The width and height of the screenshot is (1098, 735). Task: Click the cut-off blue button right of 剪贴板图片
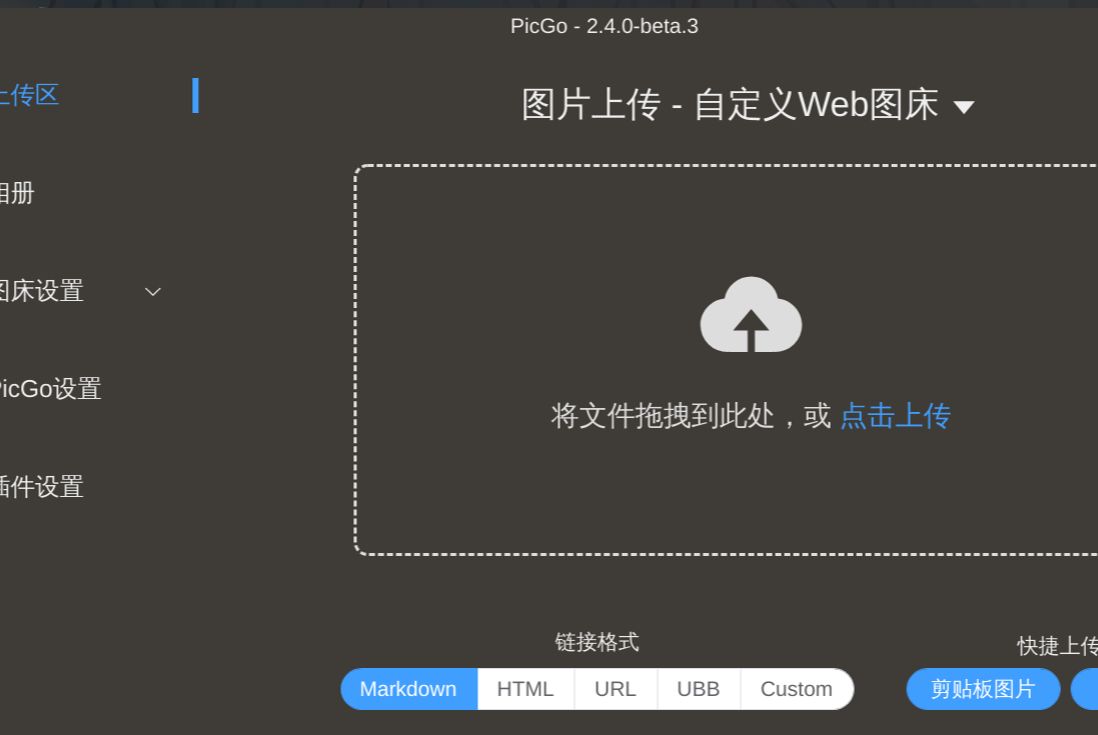coord(1085,689)
